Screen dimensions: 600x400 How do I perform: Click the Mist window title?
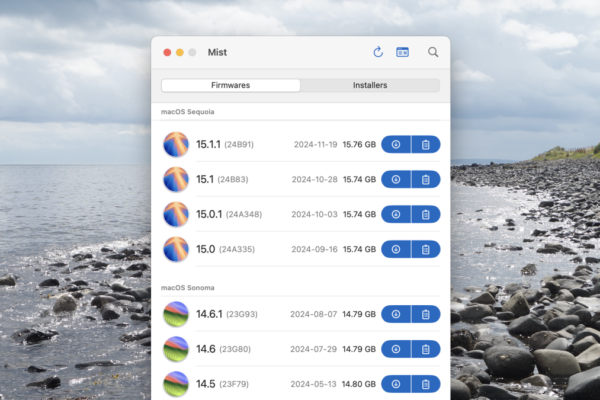tap(217, 52)
